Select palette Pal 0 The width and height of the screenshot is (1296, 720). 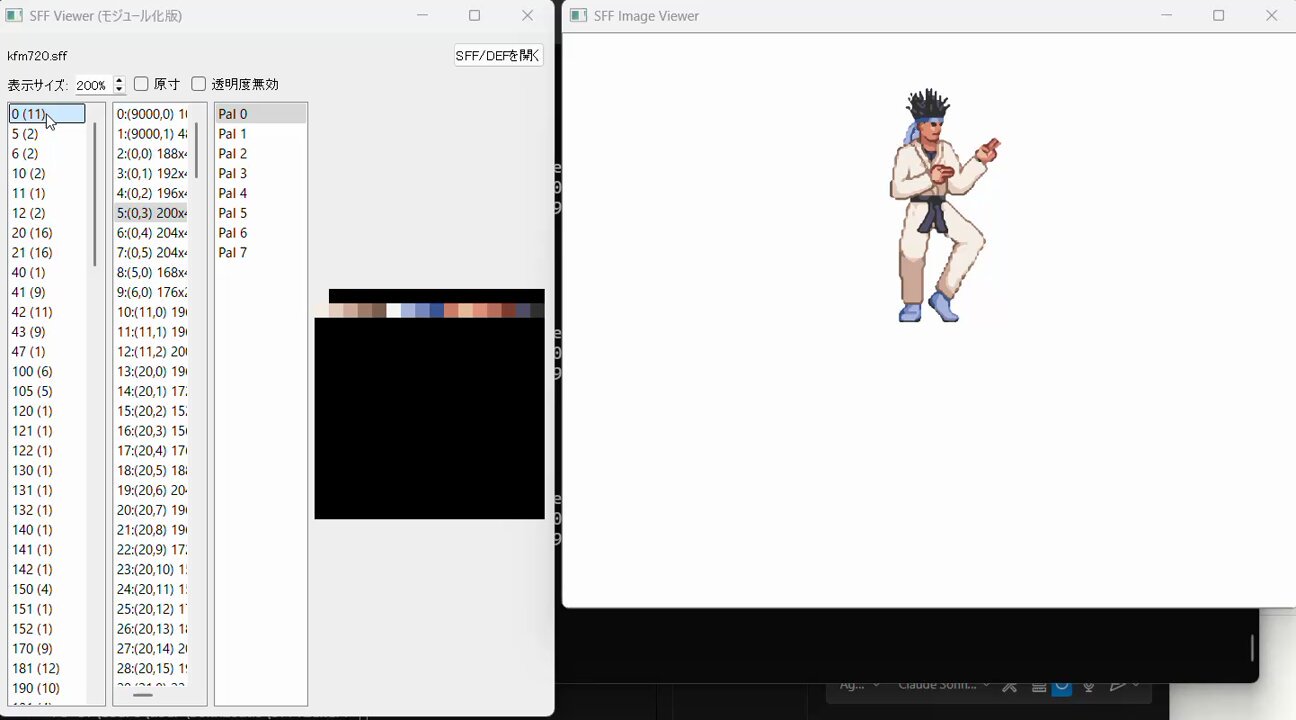(x=260, y=114)
